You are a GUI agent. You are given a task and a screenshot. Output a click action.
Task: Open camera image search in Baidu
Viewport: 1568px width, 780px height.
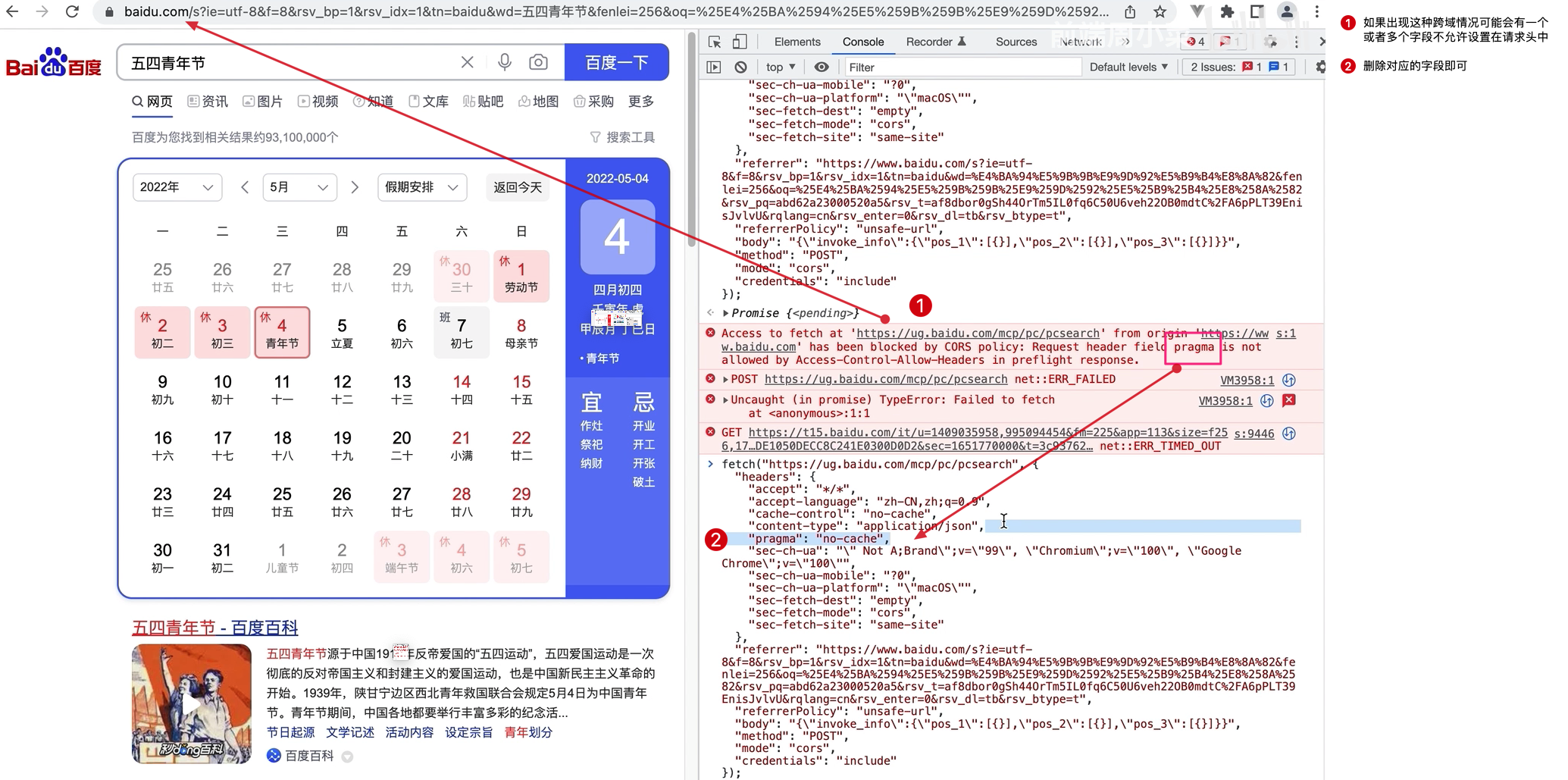pos(538,62)
